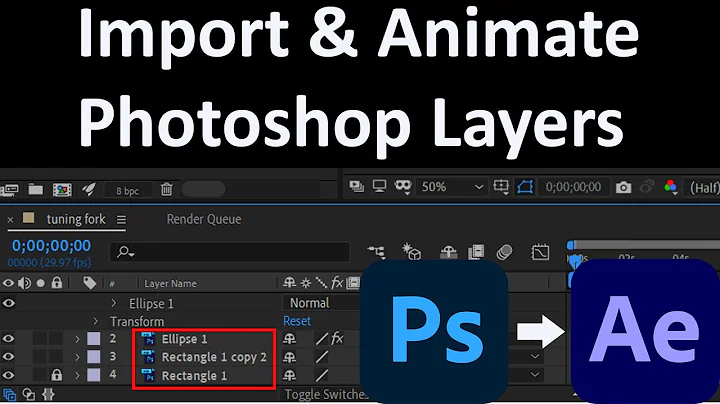Click label color swatch of layer 3
The image size is (720, 404).
[94, 357]
